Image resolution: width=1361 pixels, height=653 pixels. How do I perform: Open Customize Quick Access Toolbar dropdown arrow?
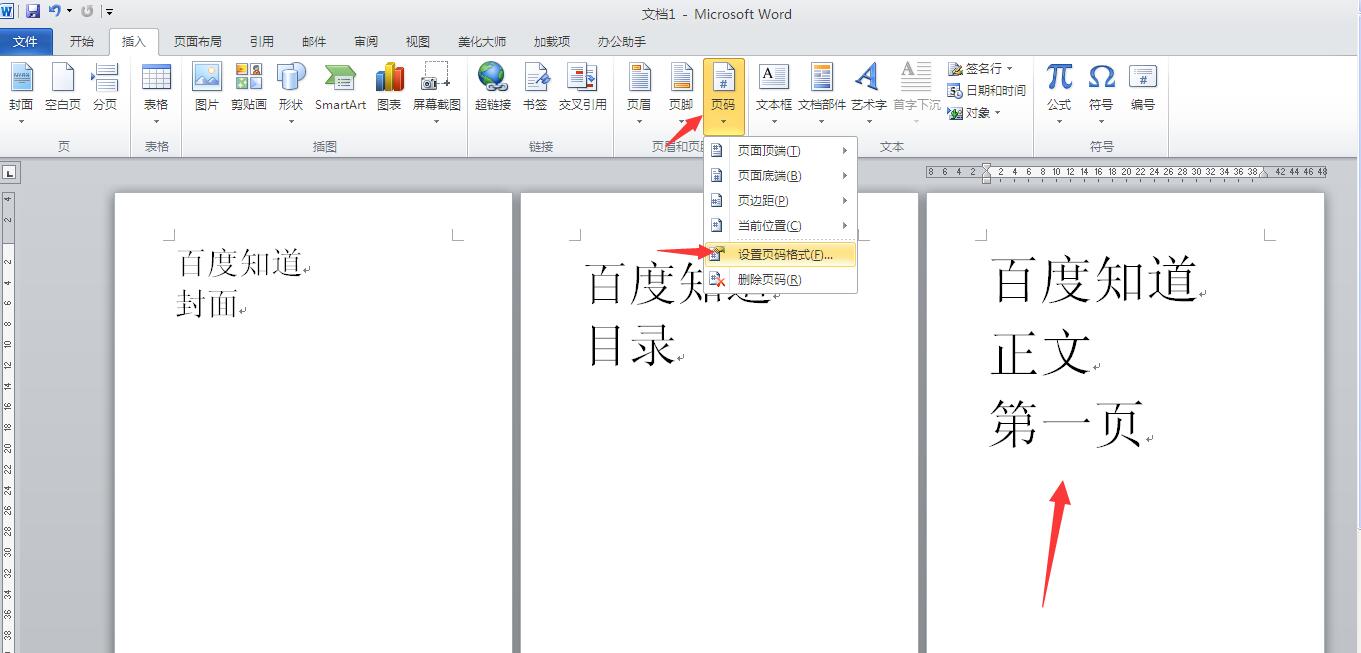coord(110,12)
